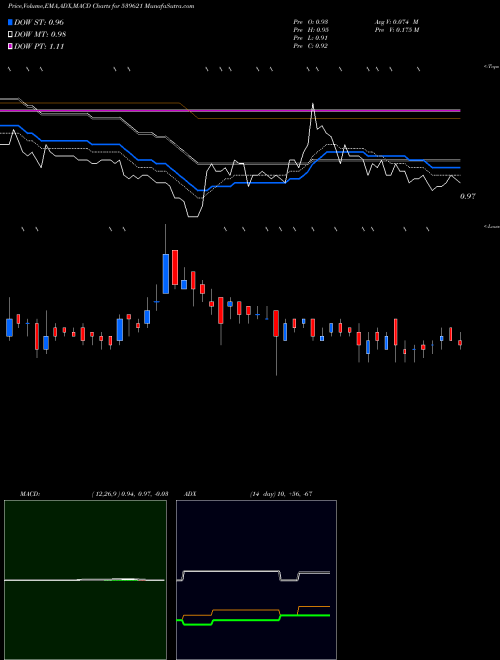500x660 pixels.
Task: Click the blue DOW ST legend swatch
Action: point(10,22)
